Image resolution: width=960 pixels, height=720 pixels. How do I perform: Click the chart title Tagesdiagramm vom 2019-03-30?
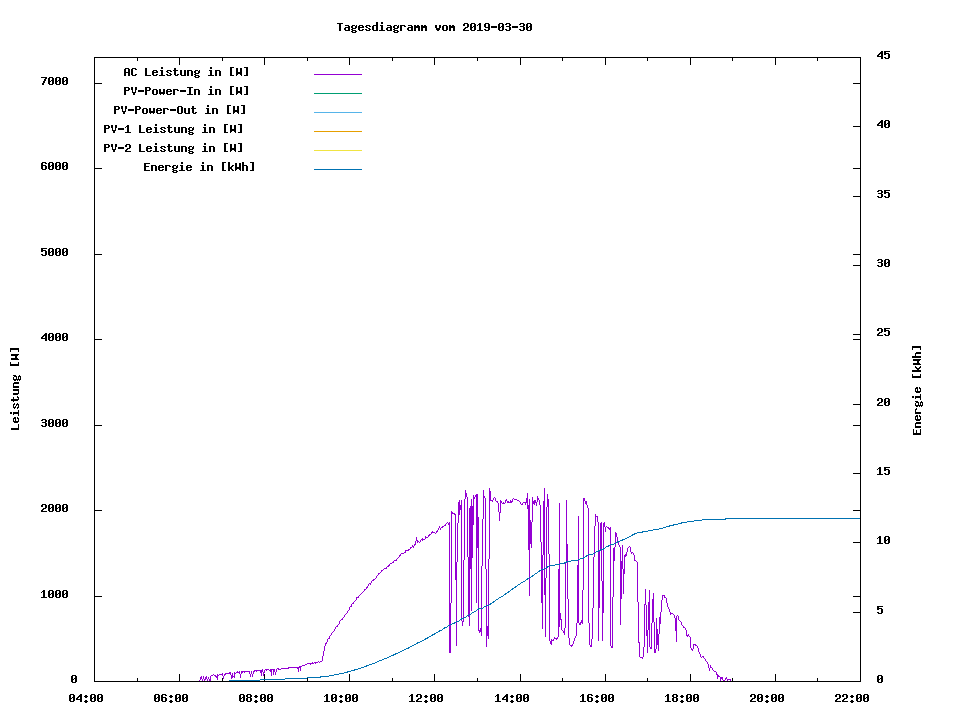click(x=434, y=27)
